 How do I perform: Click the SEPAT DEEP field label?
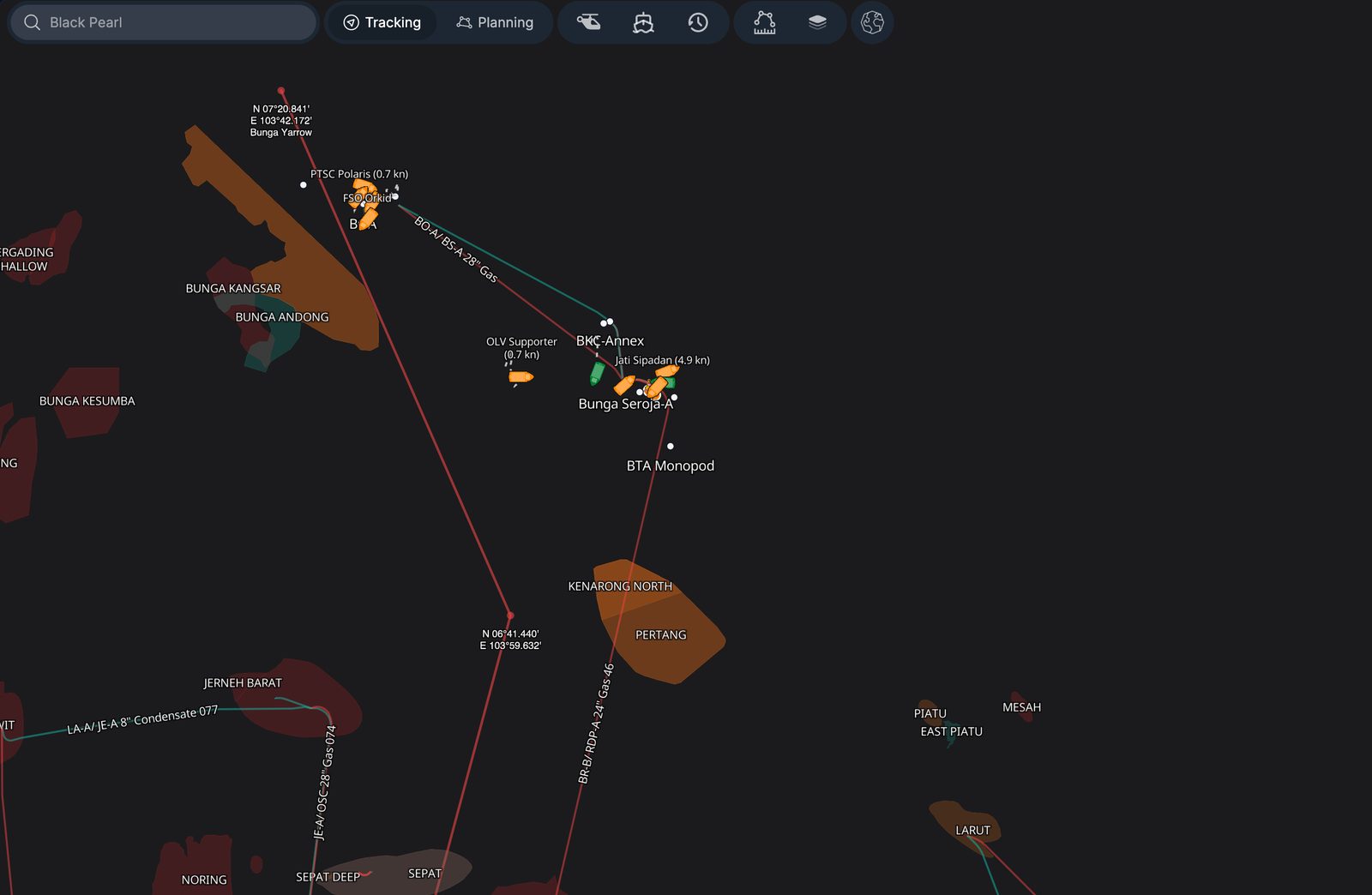click(328, 877)
